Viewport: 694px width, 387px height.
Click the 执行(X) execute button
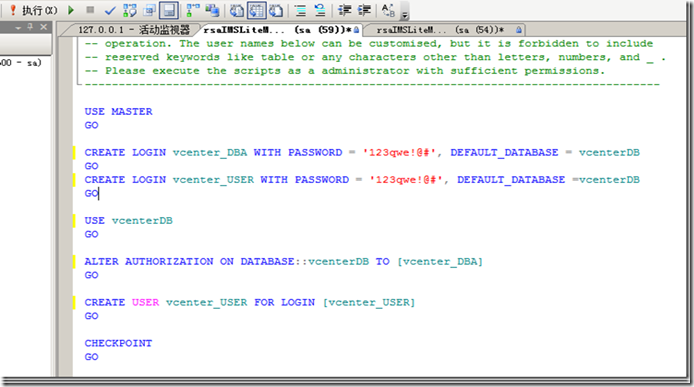[x=34, y=10]
